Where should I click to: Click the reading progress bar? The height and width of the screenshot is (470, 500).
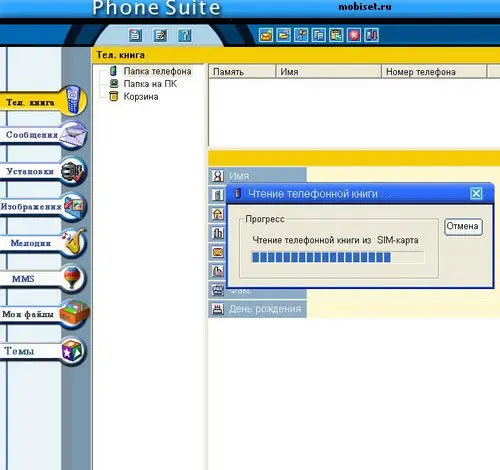(x=338, y=257)
